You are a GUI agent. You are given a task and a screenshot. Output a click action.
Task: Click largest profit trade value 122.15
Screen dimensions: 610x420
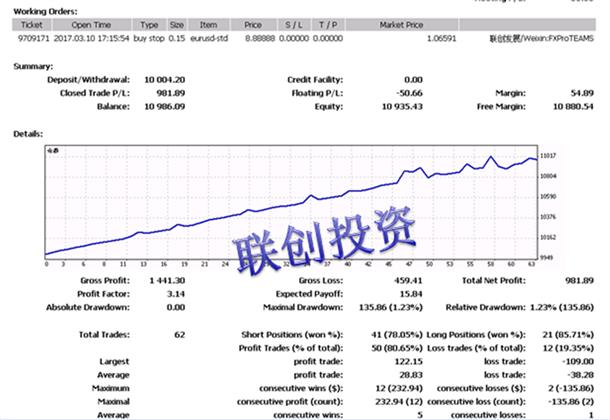(x=408, y=362)
